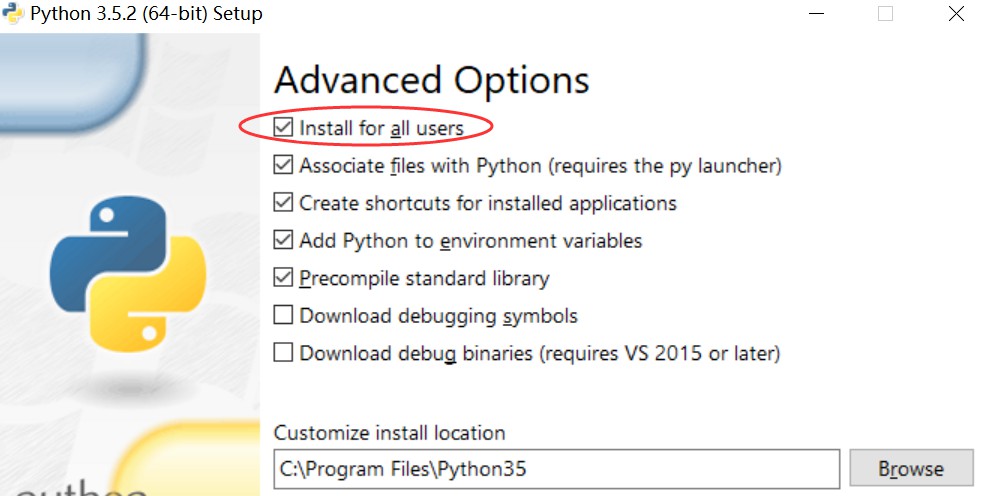Image resolution: width=987 pixels, height=496 pixels.
Task: Close the Python 3.5.2 Setup window
Action: click(956, 13)
